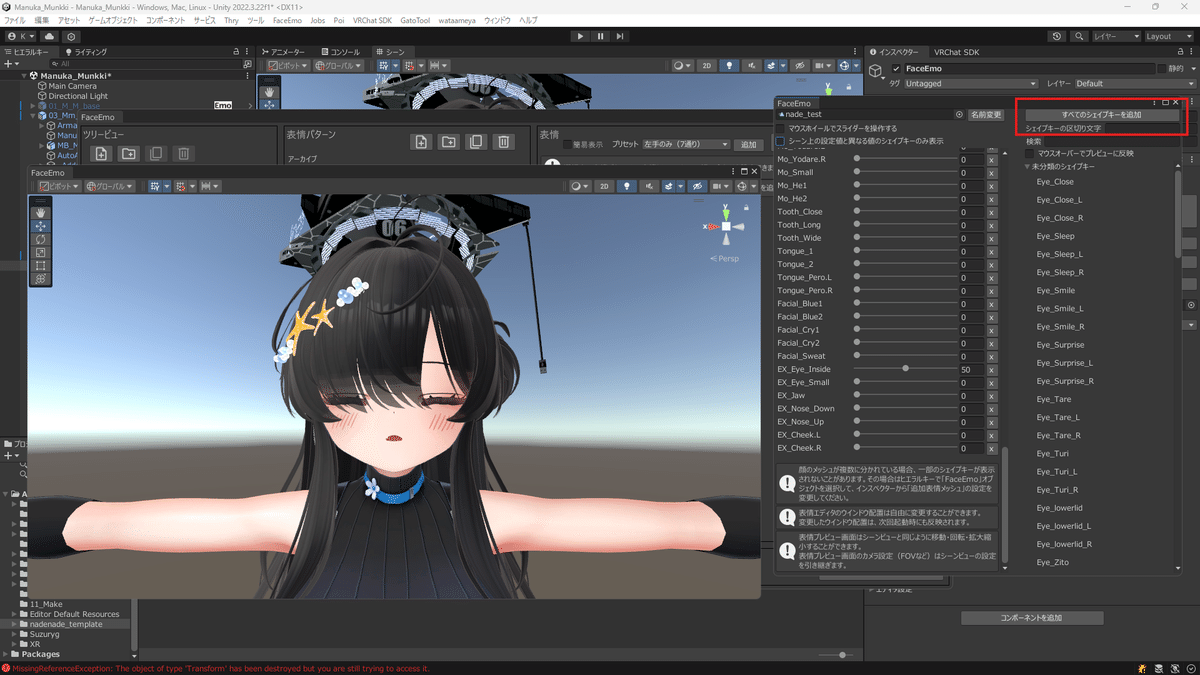Screen dimensions: 1200x675
Task: Toggle scene lighting bulb in FaceEmo preview
Action: click(626, 186)
